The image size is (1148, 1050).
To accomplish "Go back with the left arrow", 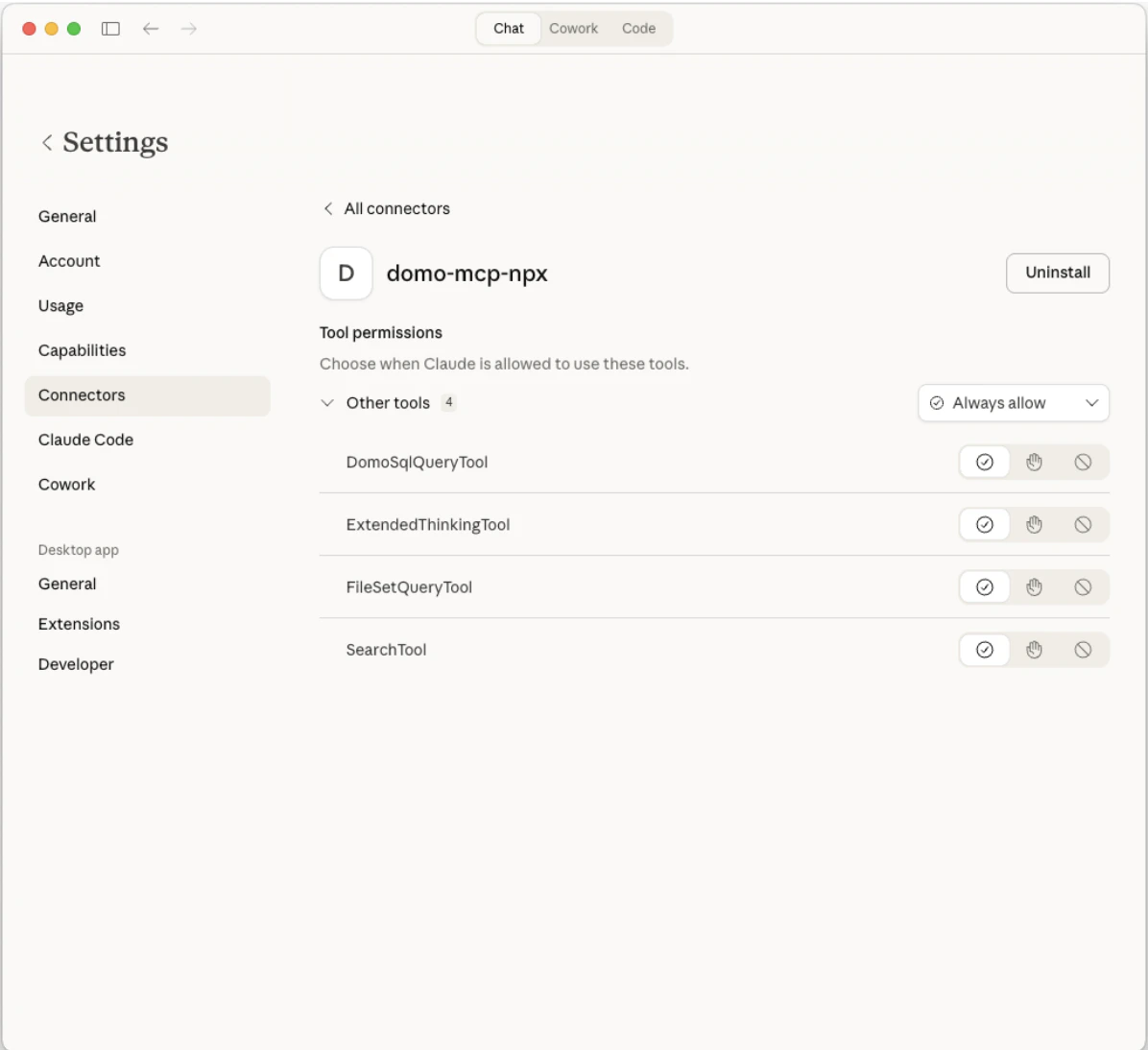I will point(151,29).
